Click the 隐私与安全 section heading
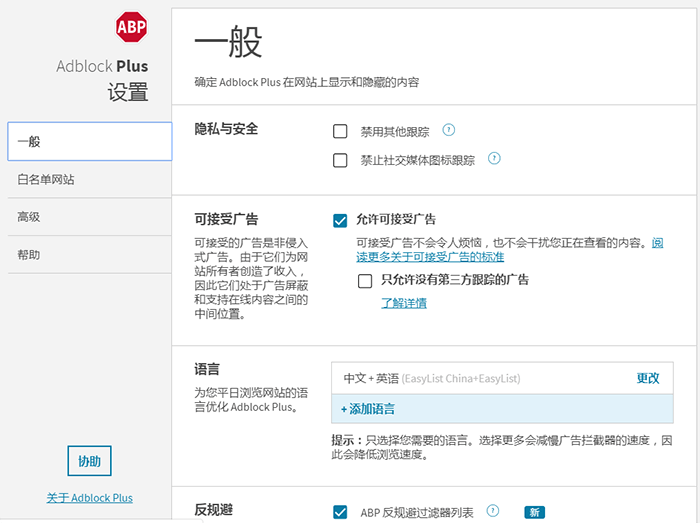This screenshot has width=700, height=523. [226, 129]
